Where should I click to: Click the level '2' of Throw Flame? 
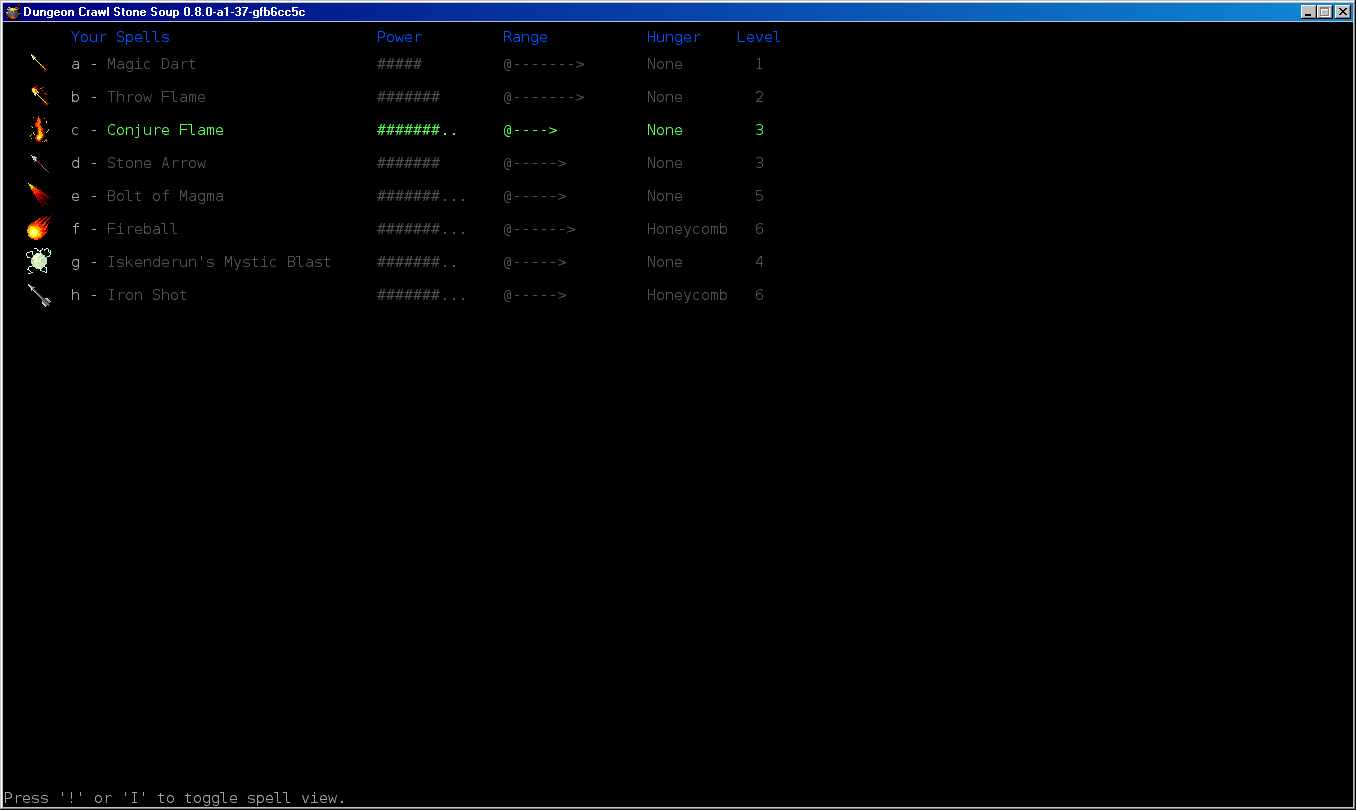(759, 97)
